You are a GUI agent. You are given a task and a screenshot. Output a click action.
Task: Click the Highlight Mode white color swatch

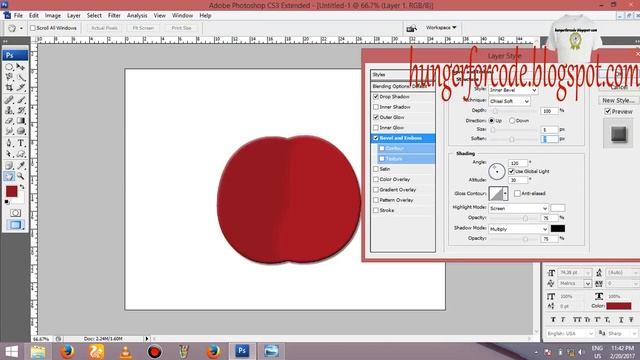558,208
